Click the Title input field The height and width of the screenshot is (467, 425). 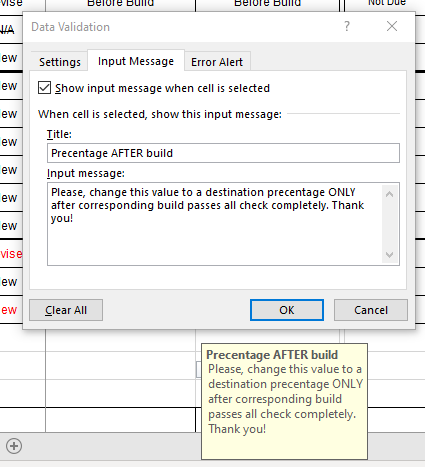pos(223,153)
